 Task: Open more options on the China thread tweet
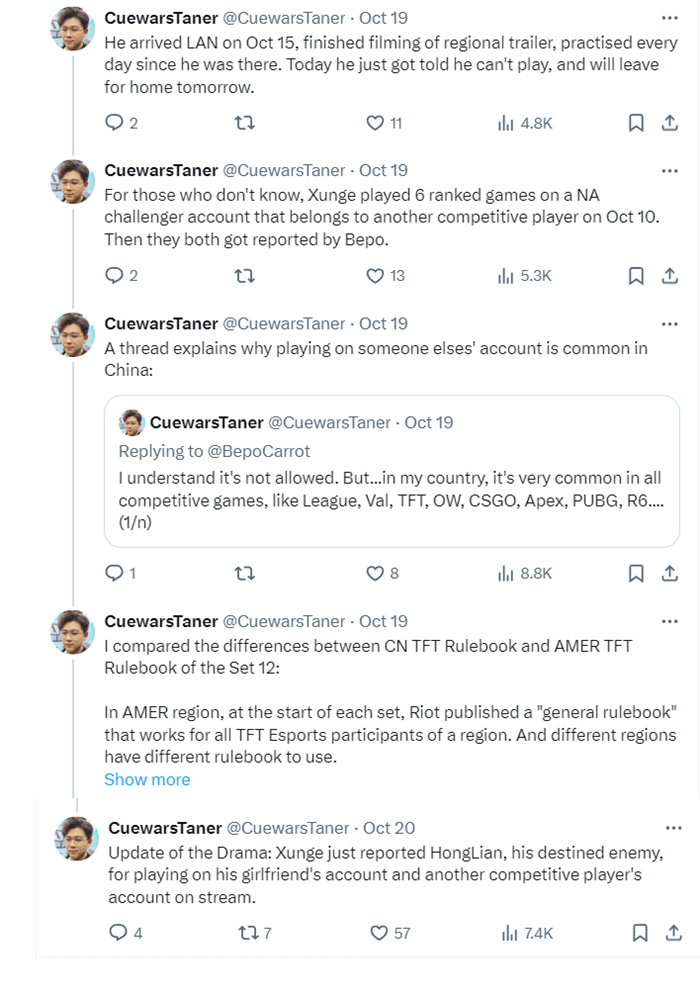(x=668, y=324)
